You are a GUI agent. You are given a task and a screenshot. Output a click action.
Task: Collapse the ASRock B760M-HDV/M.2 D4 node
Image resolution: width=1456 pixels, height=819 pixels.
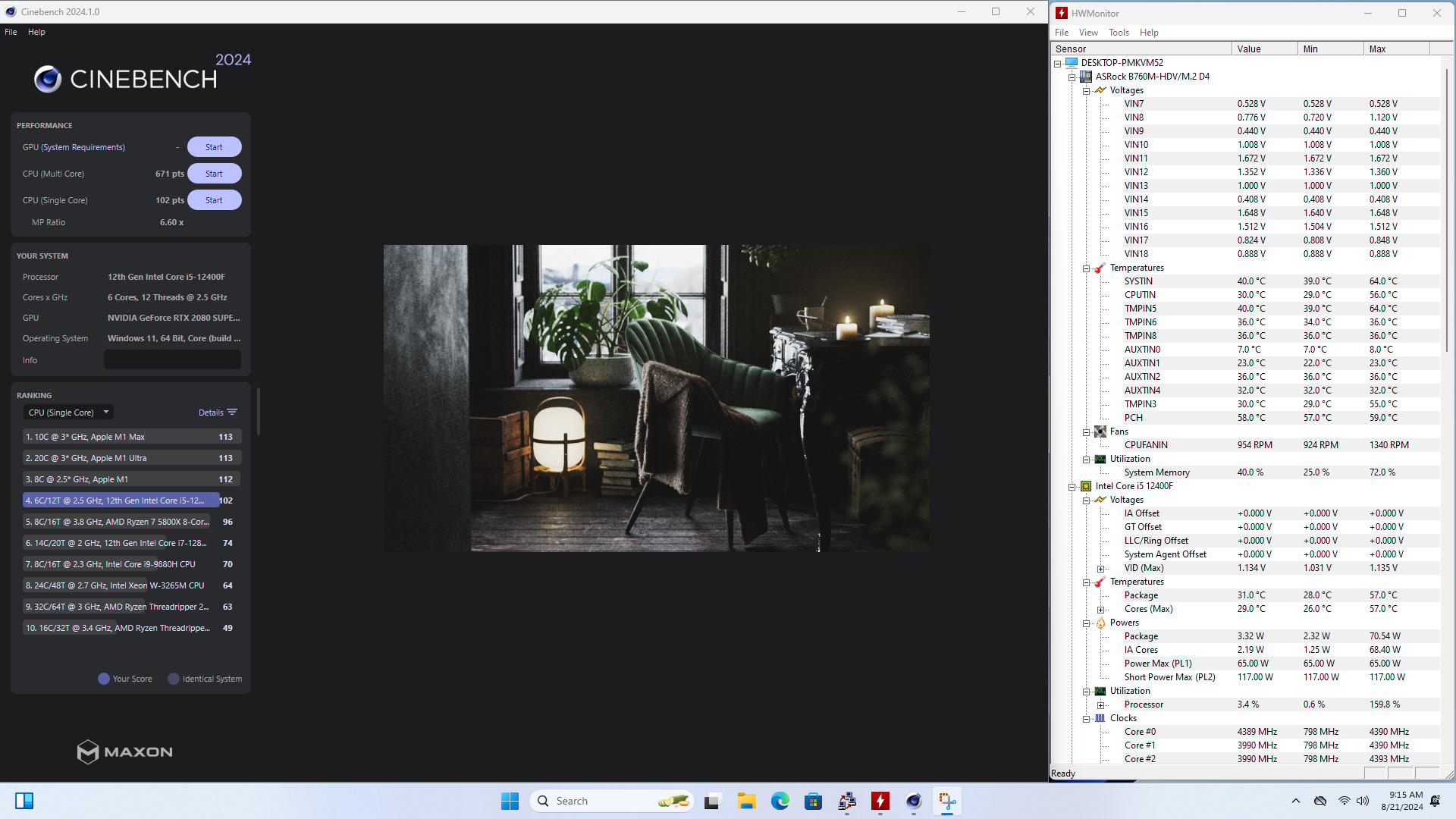coord(1072,77)
